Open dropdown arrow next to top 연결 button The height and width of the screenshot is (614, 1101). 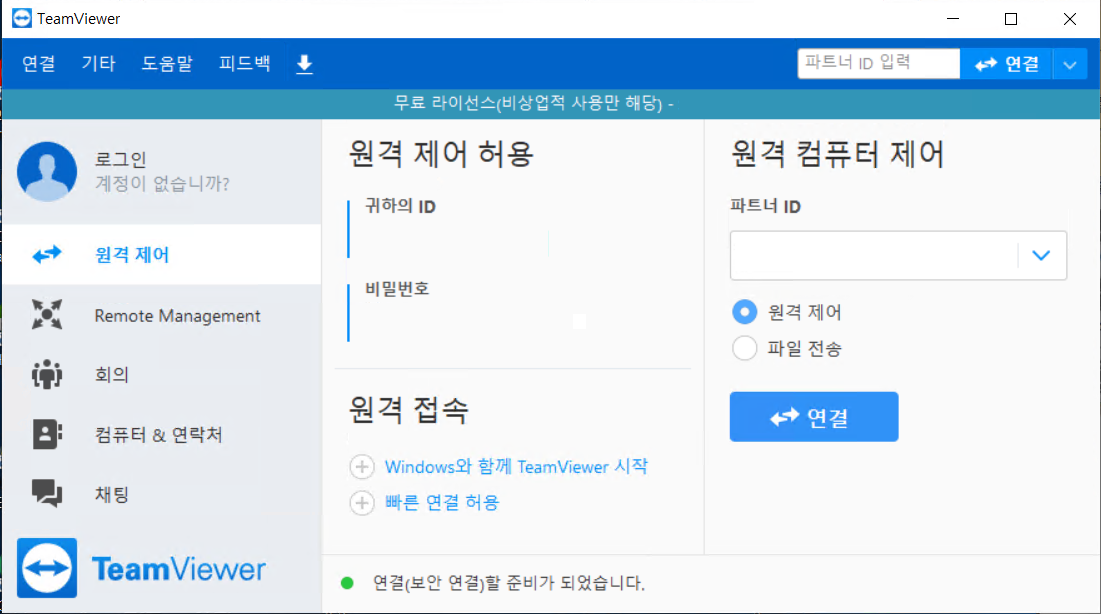(x=1069, y=65)
